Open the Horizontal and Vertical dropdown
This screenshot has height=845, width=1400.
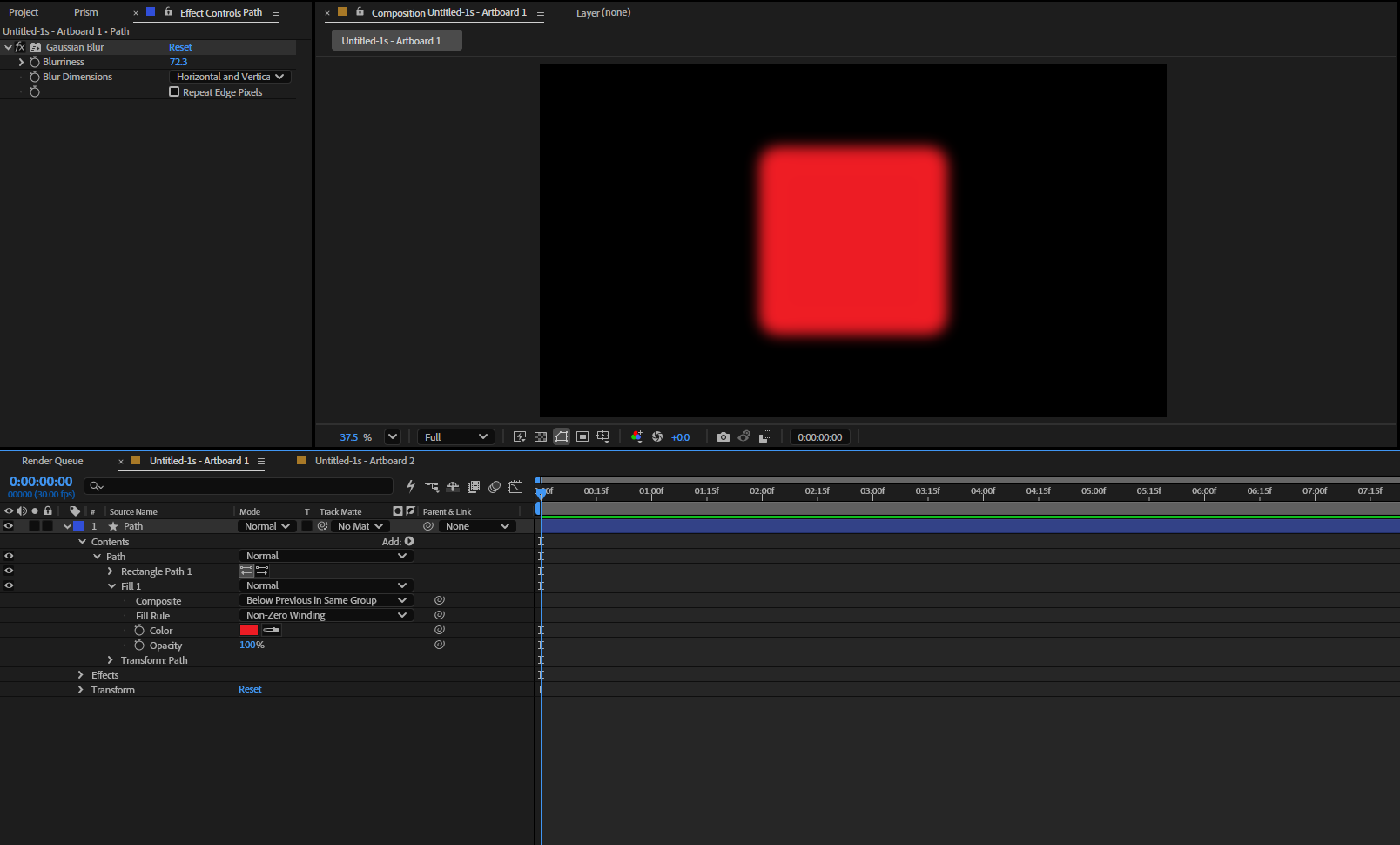pyautogui.click(x=230, y=77)
